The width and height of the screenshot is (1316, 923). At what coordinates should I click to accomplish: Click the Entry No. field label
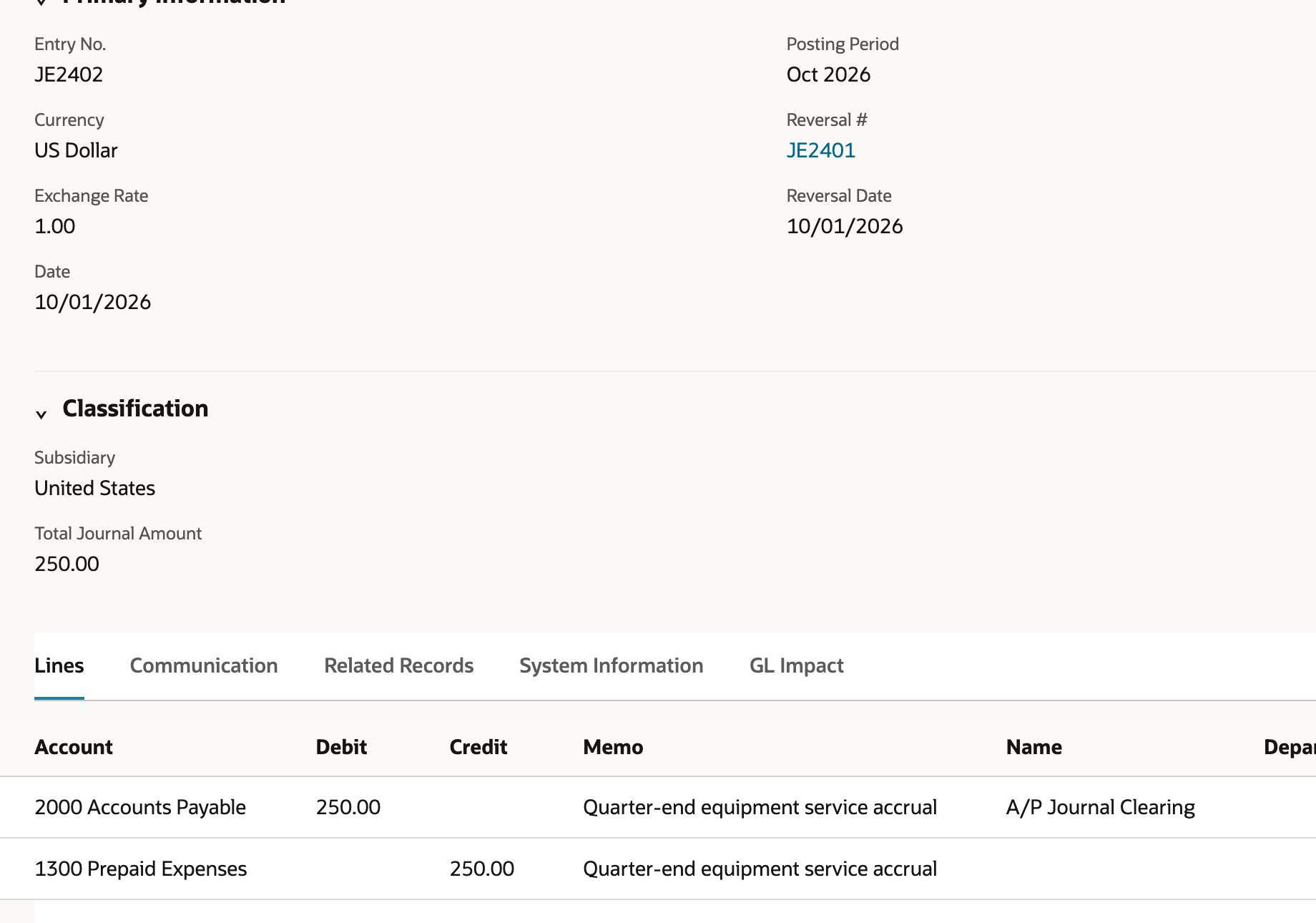70,44
